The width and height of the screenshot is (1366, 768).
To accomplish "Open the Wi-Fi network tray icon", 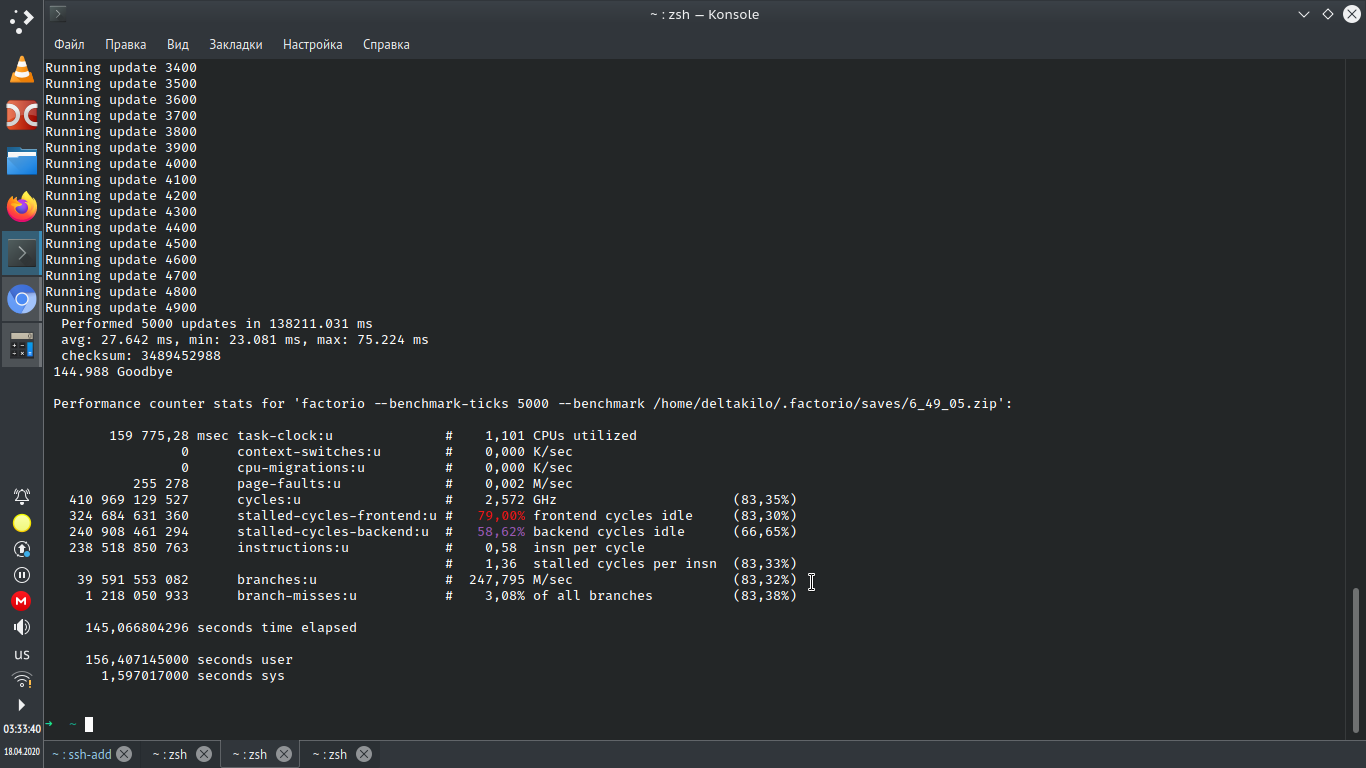I will click(x=21, y=680).
